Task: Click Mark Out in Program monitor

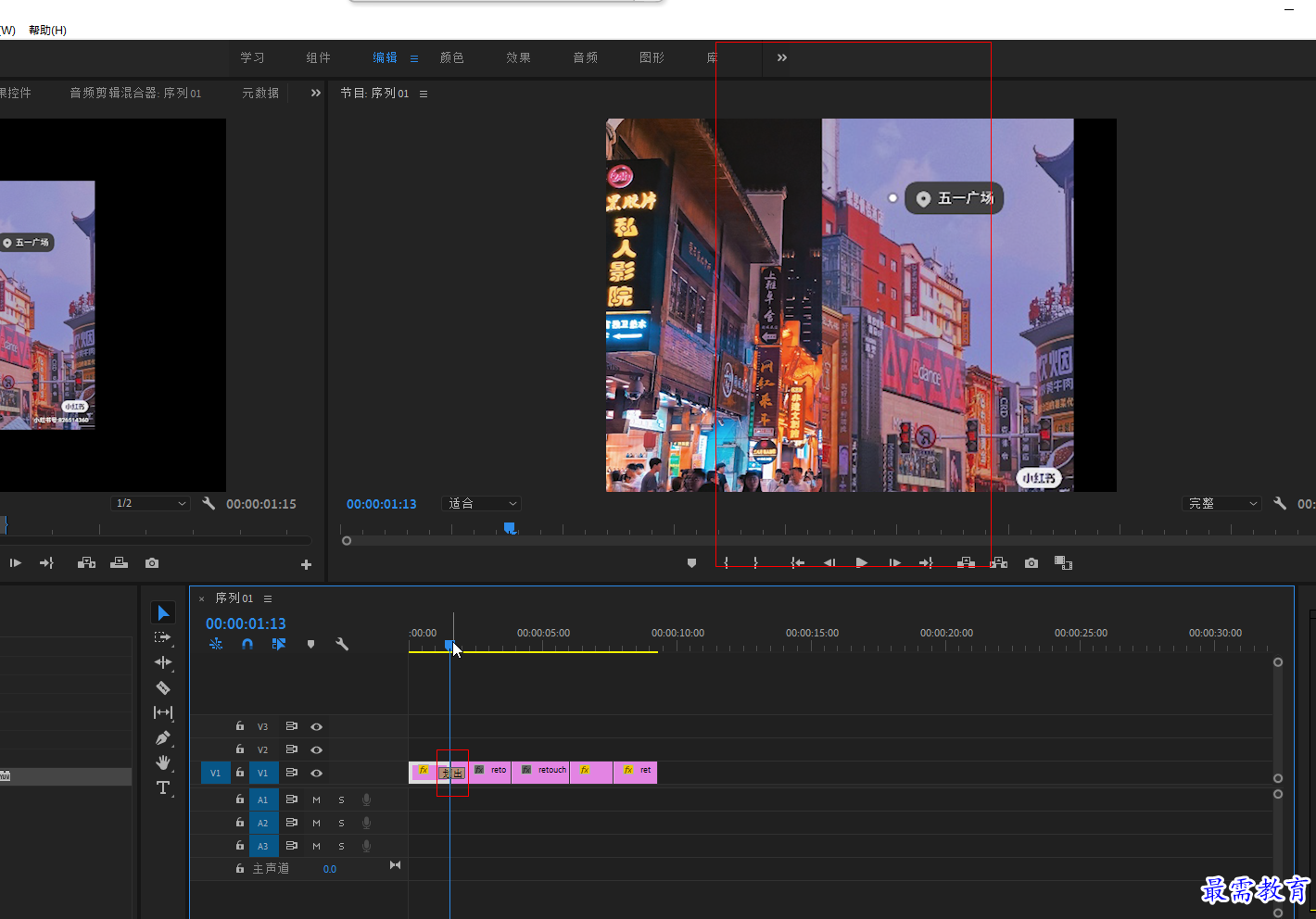Action: point(756,563)
